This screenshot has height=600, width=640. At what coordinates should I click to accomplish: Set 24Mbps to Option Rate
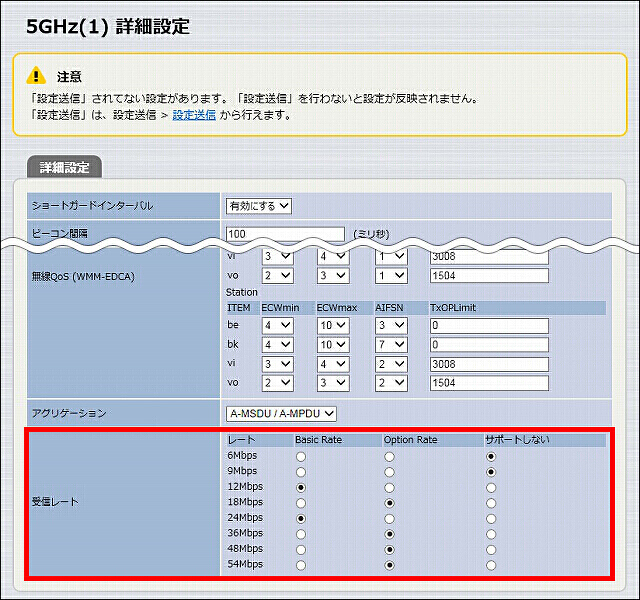coord(389,519)
